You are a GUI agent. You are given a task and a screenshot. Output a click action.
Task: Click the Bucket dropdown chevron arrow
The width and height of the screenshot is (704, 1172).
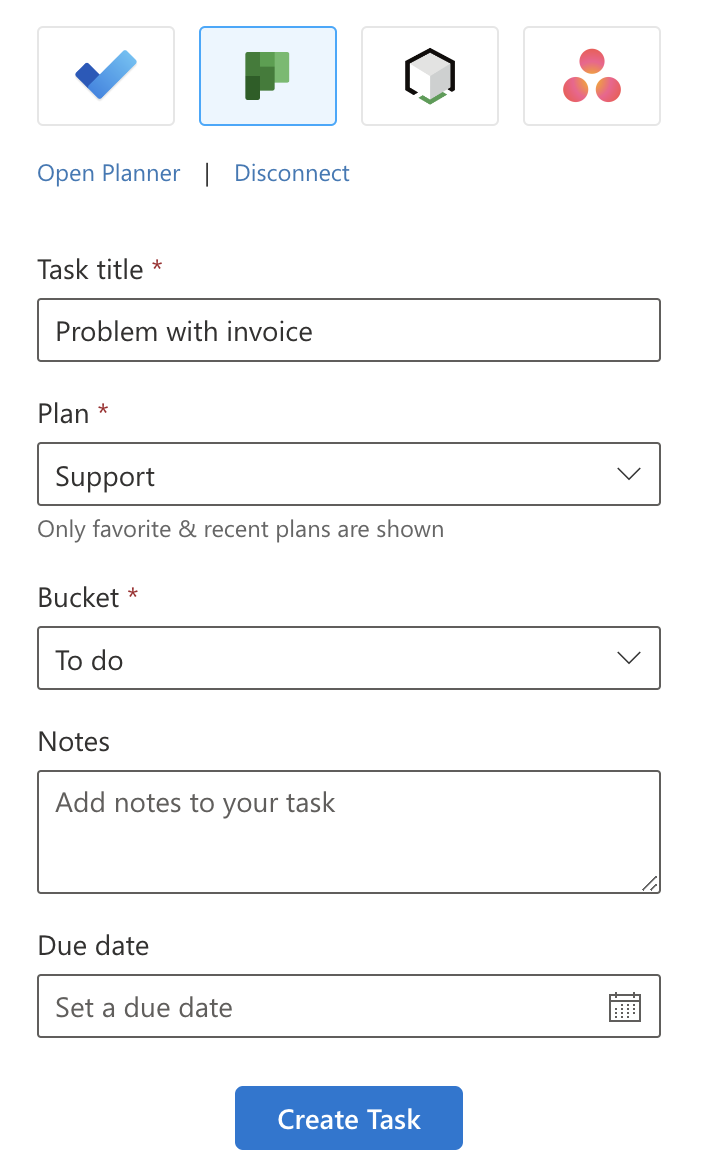(629, 658)
